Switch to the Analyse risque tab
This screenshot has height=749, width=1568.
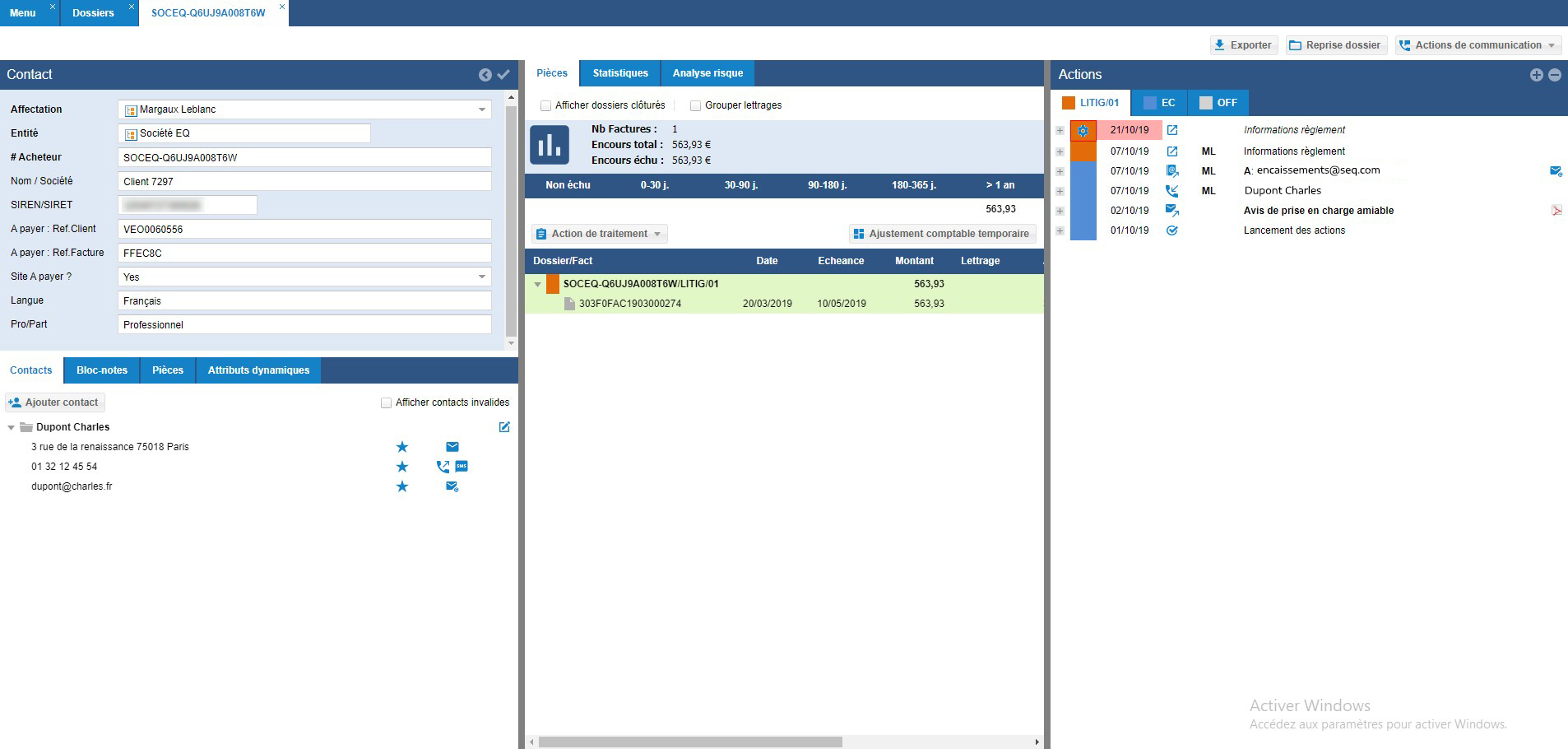(x=707, y=73)
